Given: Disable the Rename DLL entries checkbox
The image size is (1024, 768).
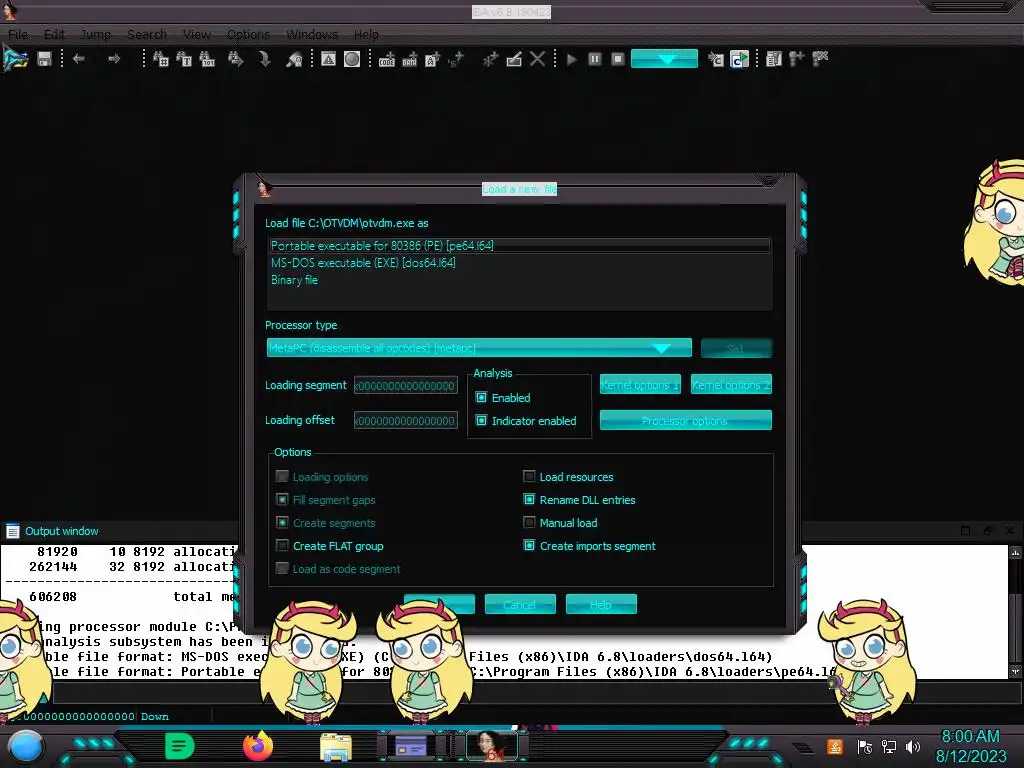Looking at the screenshot, I should pos(529,500).
